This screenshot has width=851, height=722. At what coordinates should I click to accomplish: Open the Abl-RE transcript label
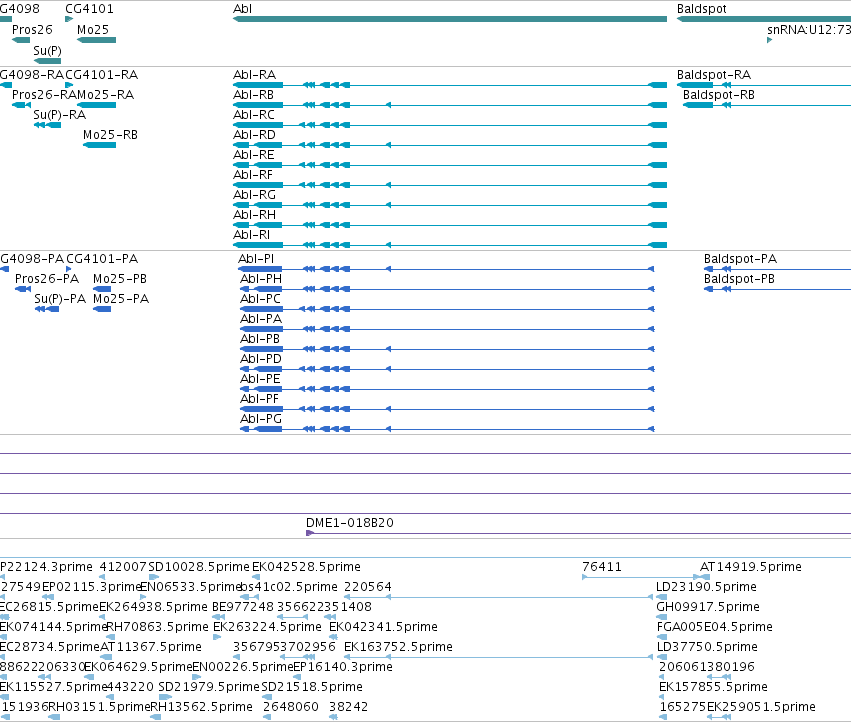[253, 155]
